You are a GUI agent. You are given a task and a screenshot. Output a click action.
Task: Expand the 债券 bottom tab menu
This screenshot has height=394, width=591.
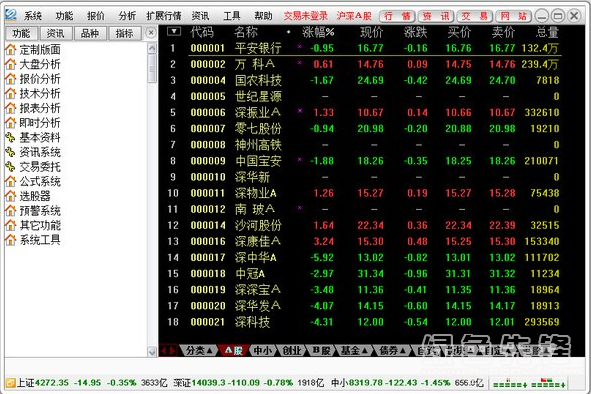click(392, 351)
